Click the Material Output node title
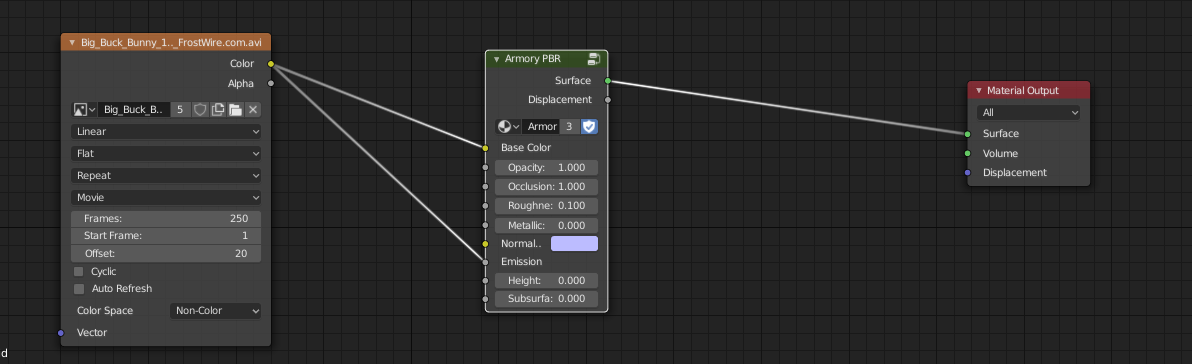The width and height of the screenshot is (1192, 364). tap(1022, 90)
